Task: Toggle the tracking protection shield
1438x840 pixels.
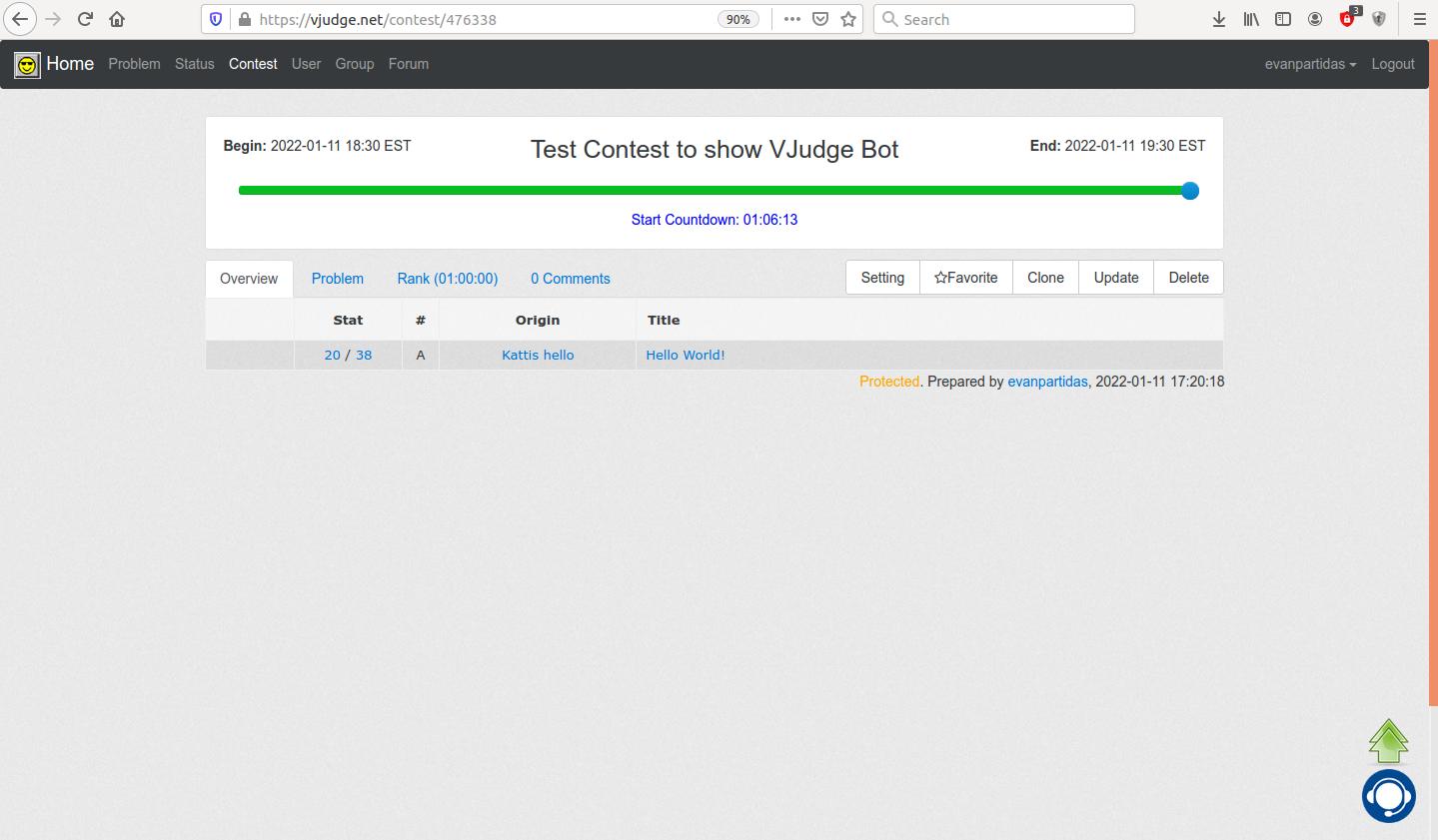Action: (x=213, y=18)
